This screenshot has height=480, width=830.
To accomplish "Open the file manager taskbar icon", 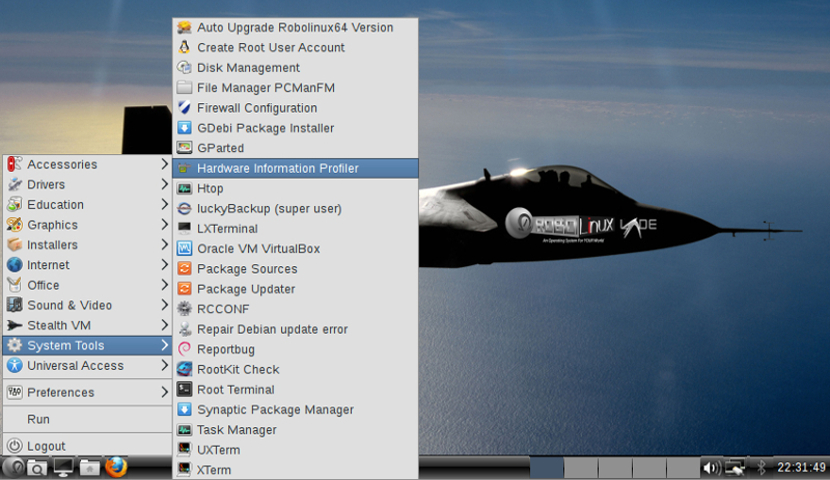I will [90, 467].
